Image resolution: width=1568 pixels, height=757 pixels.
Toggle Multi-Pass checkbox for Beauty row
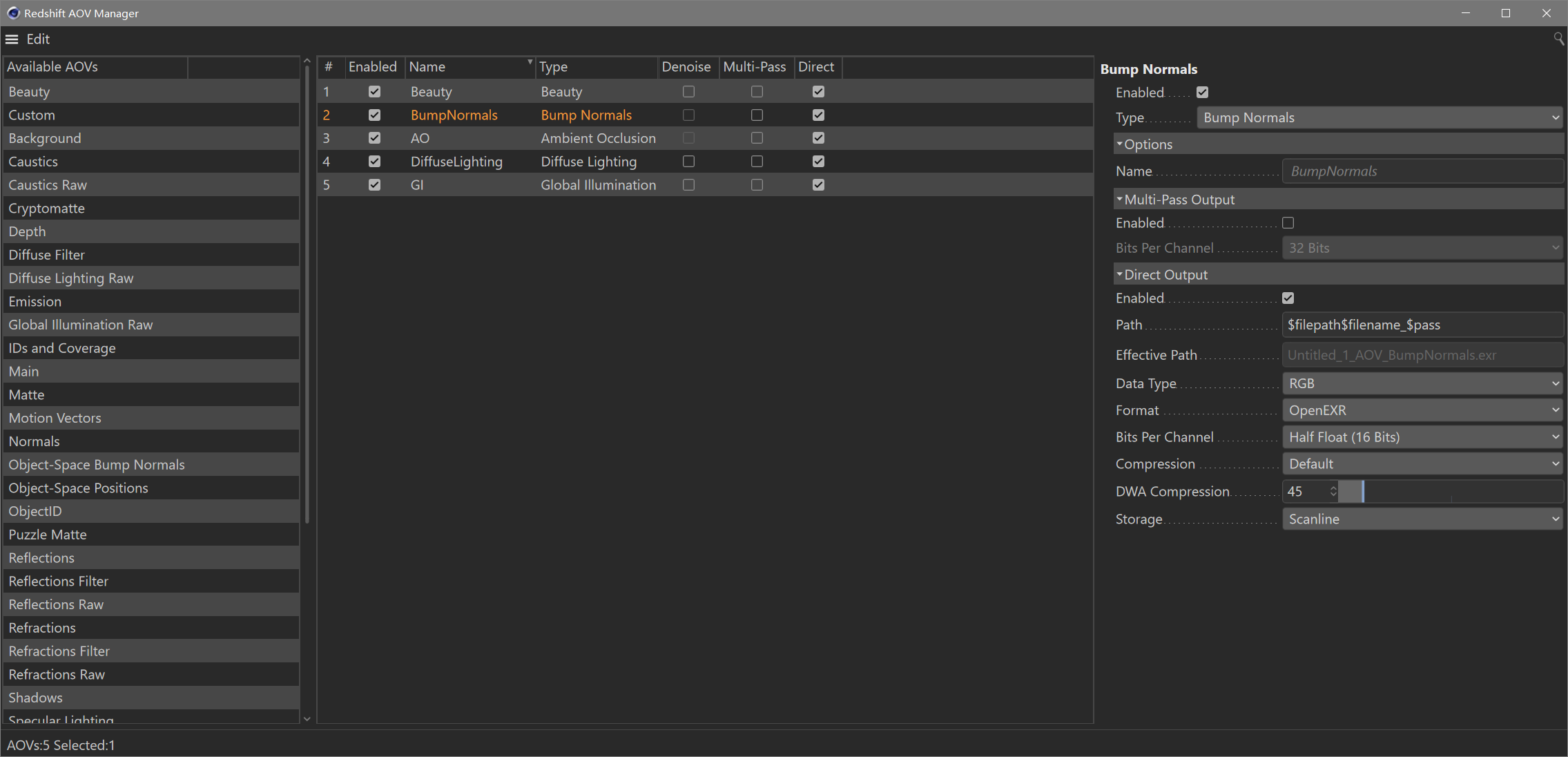tap(757, 91)
